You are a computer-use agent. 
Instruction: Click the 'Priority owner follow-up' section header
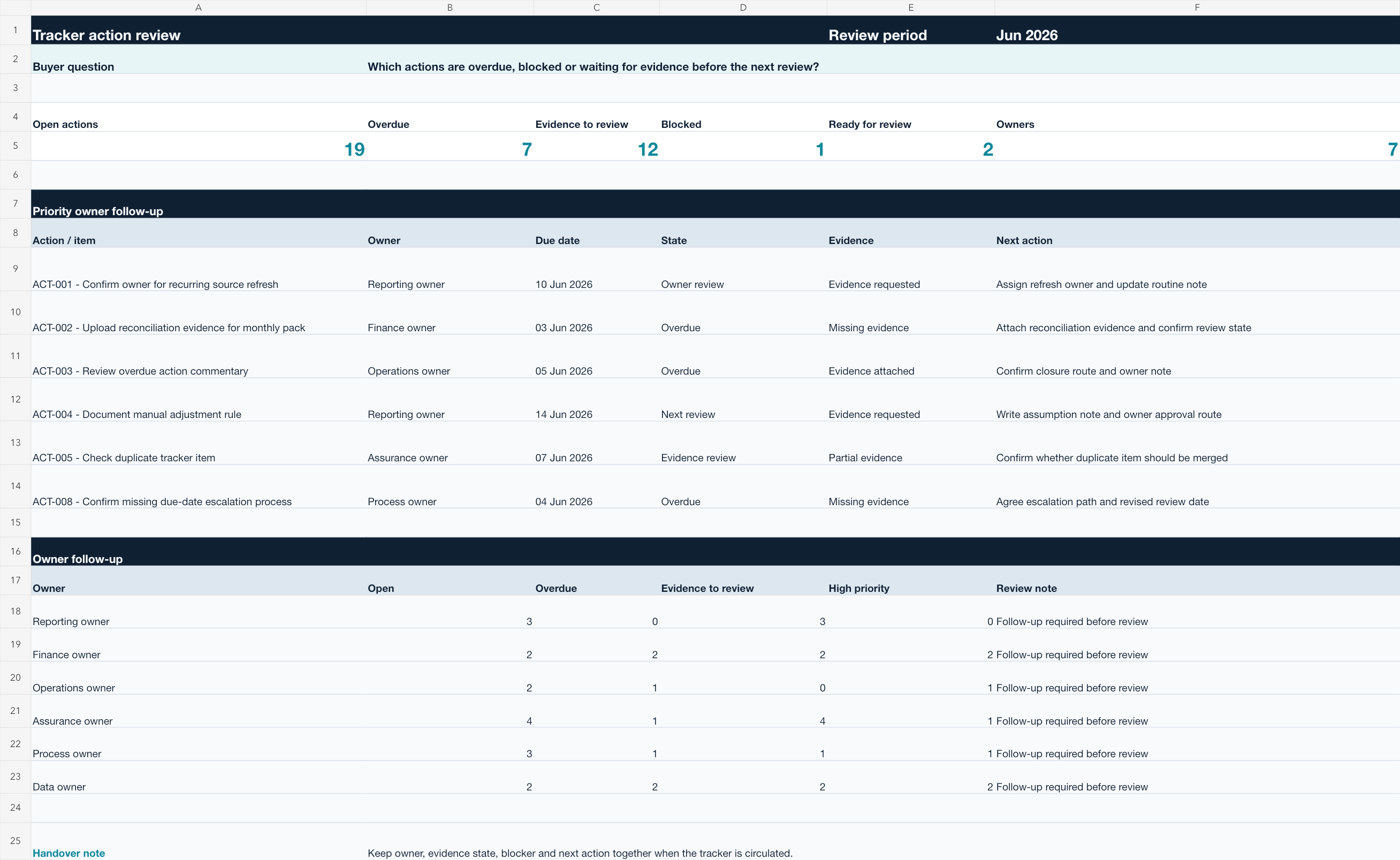click(98, 211)
